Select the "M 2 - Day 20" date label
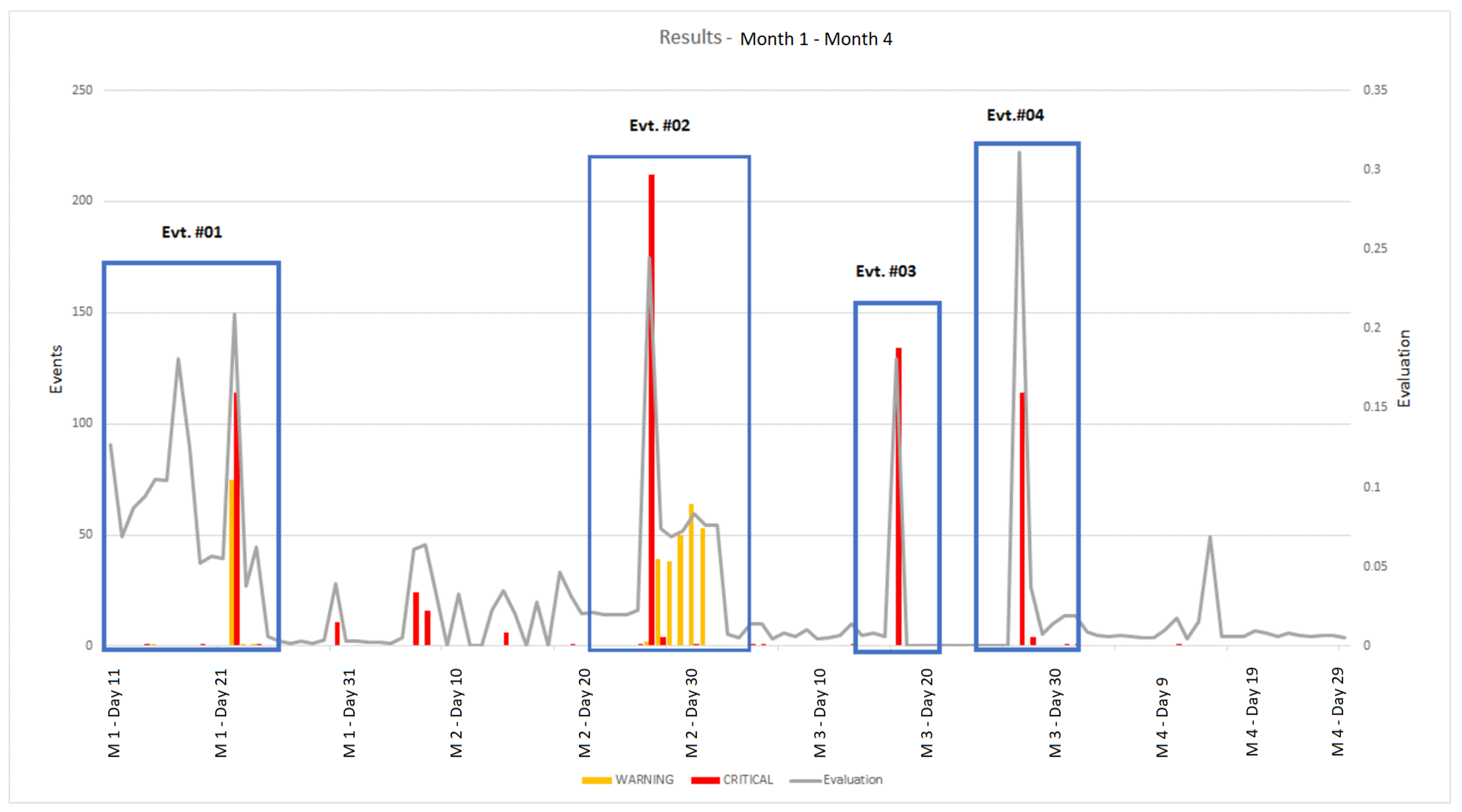This screenshot has width=1462, height=812. 584,713
